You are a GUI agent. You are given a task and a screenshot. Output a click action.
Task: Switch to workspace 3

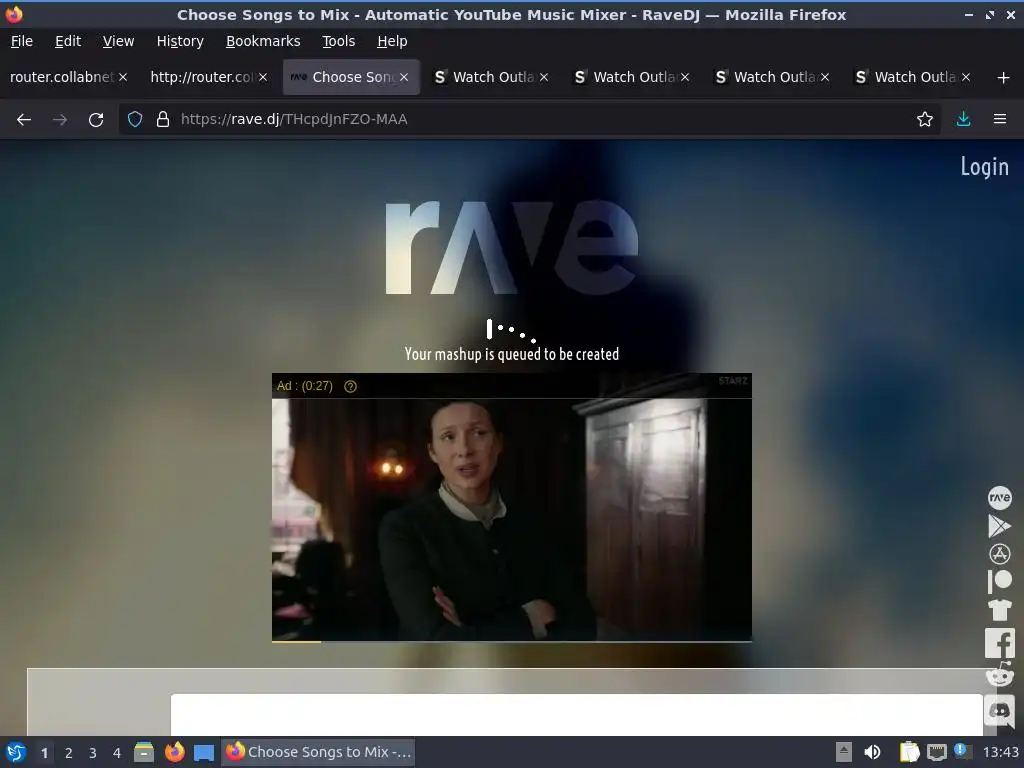tap(93, 753)
